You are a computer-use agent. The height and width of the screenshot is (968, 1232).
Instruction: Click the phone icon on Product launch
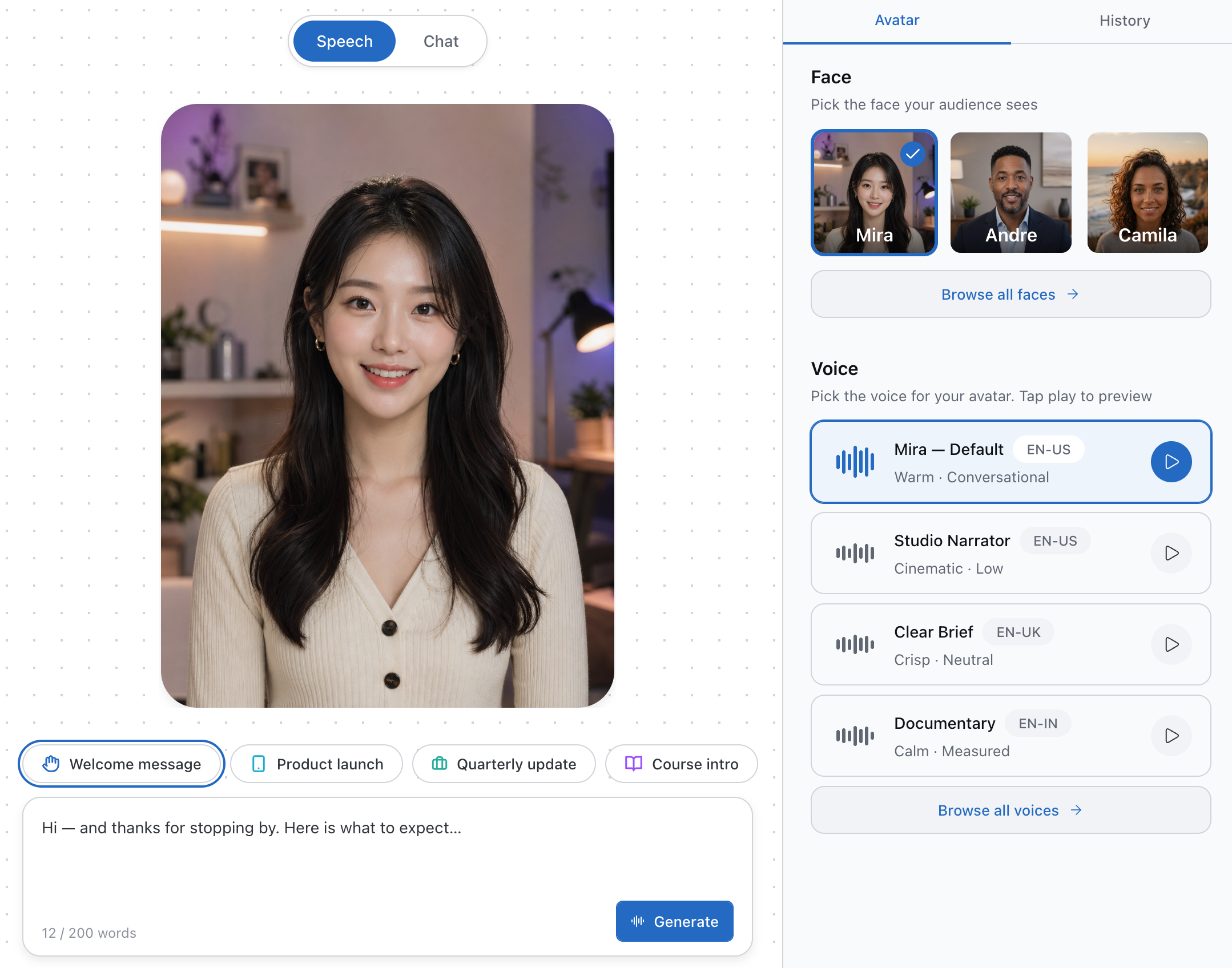point(259,764)
